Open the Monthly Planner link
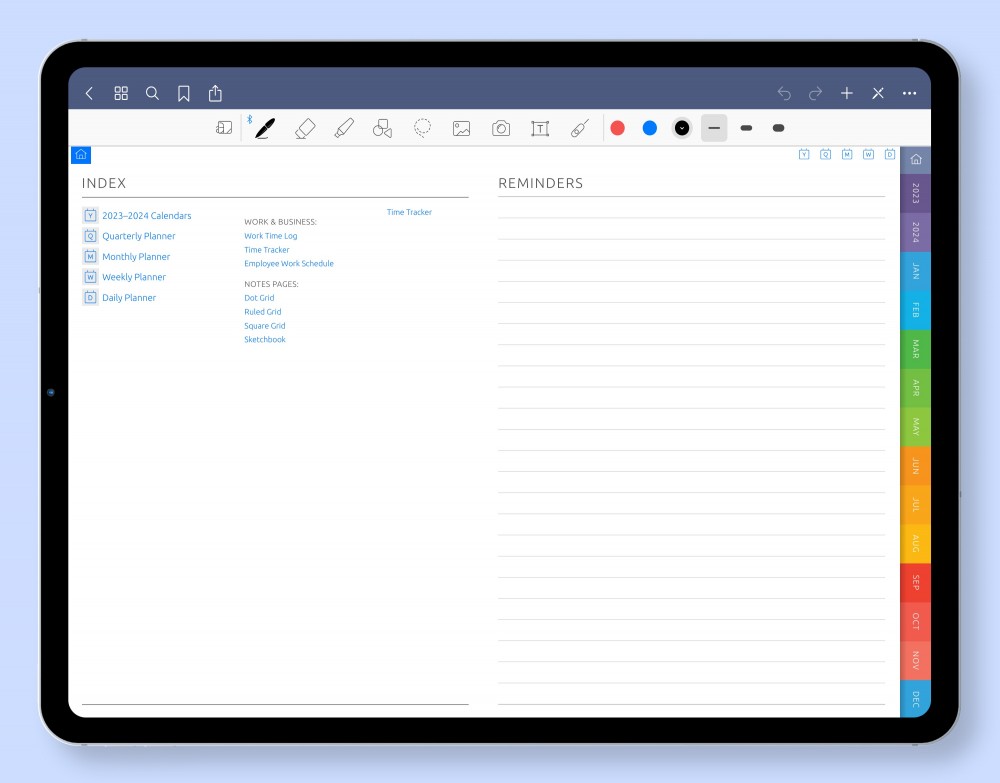1000x783 pixels. tap(136, 256)
